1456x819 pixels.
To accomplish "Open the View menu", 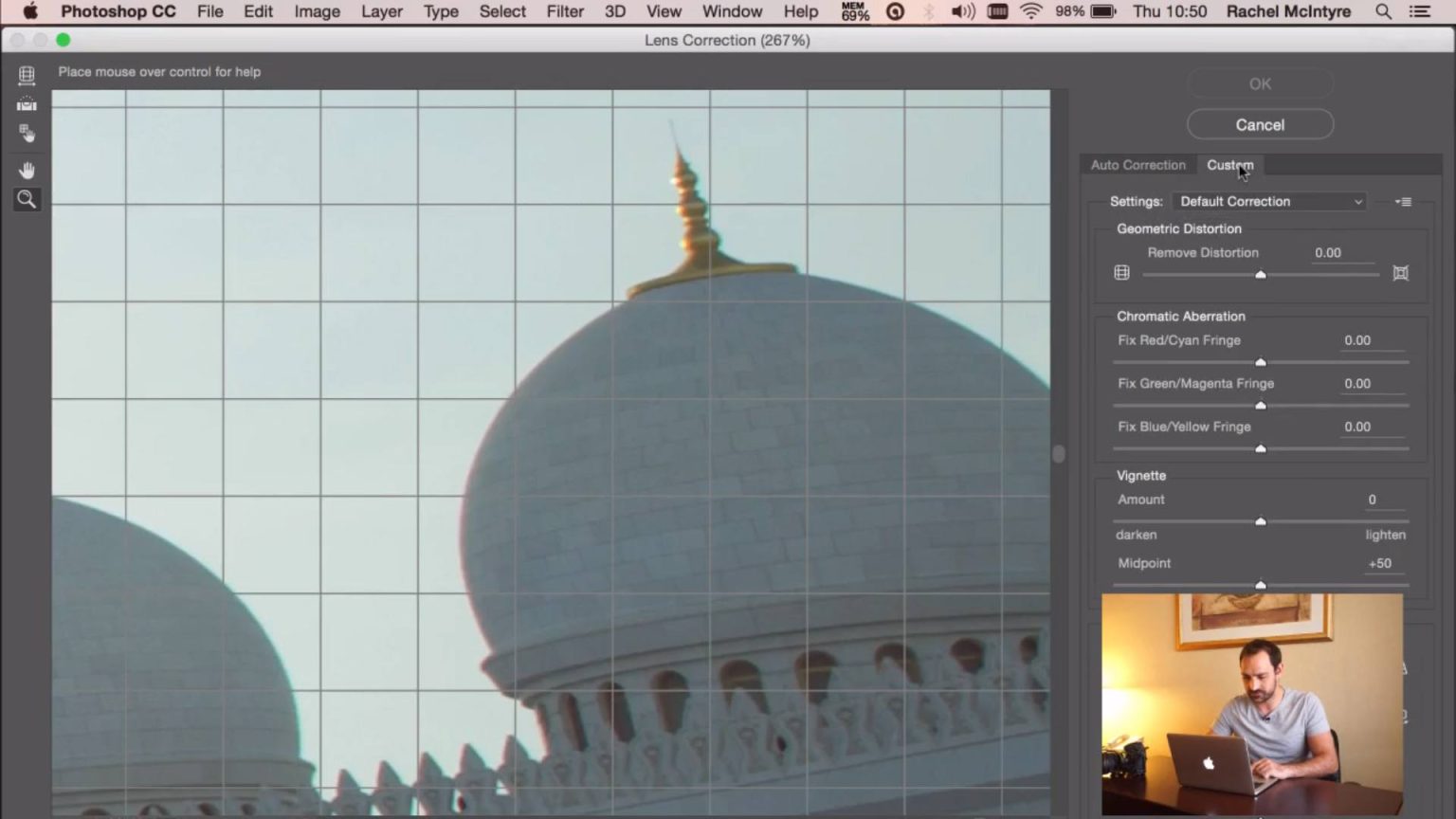I will 664,11.
